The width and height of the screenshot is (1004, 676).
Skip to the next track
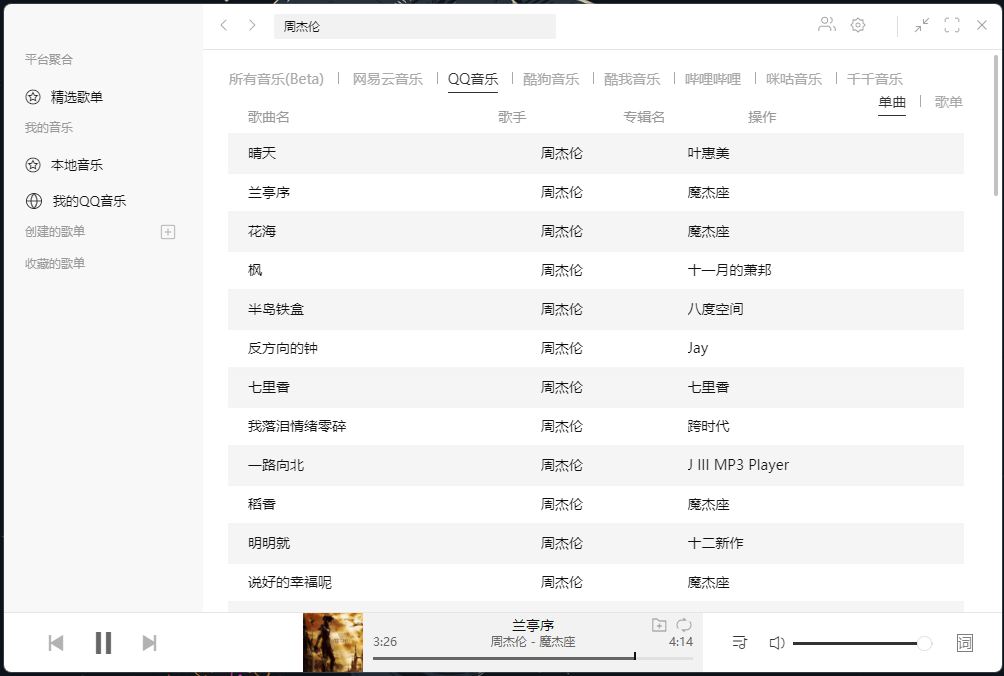[x=150, y=643]
